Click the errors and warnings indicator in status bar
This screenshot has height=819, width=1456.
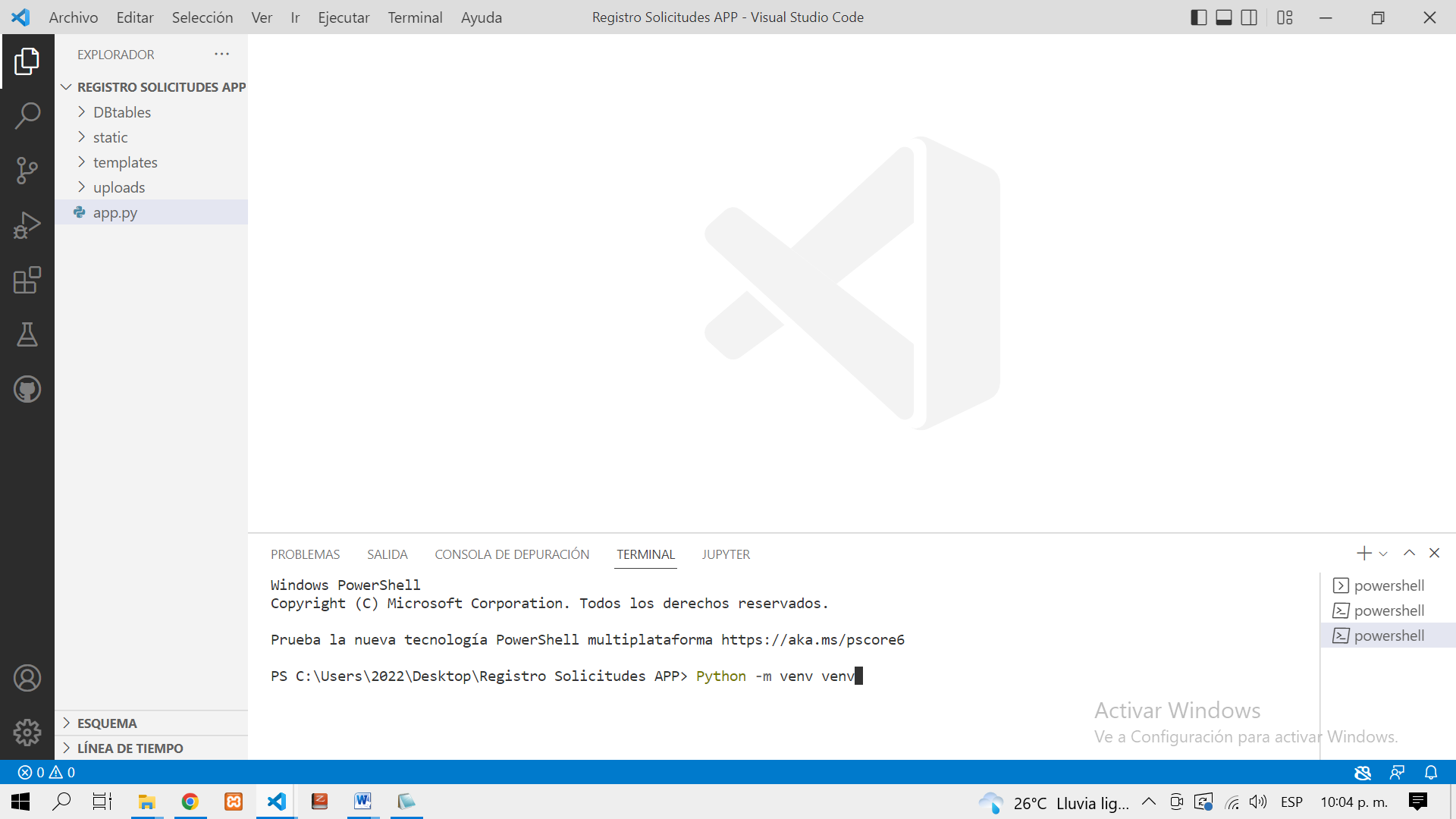click(x=45, y=772)
